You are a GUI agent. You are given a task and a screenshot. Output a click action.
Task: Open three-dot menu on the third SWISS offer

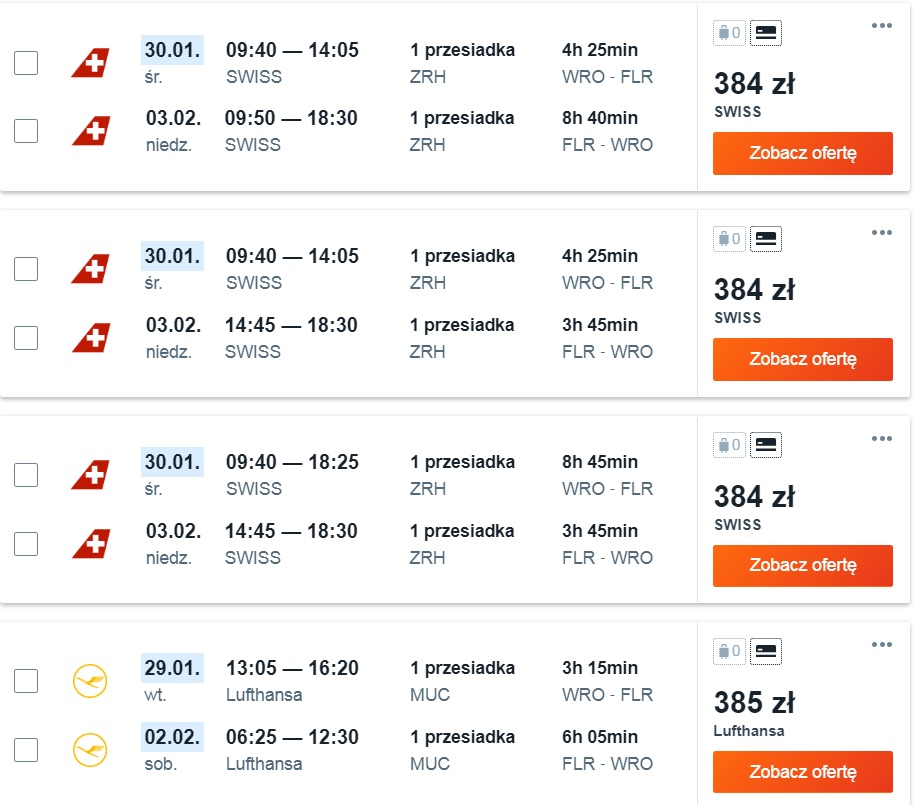(x=882, y=438)
